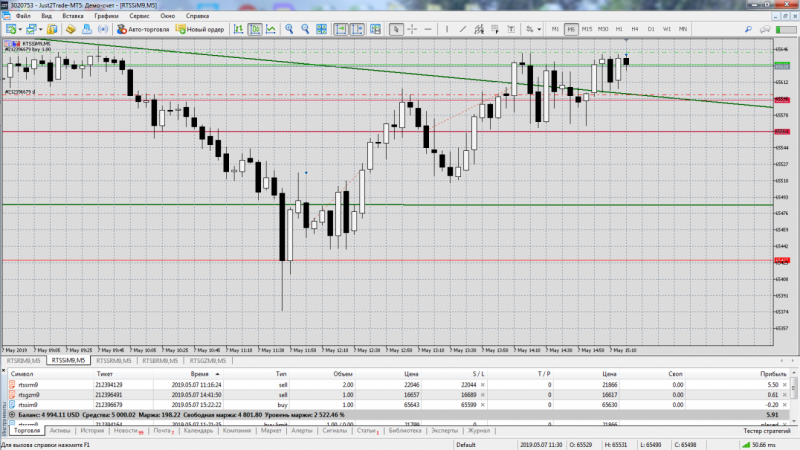The width and height of the screenshot is (800, 450).
Task: Sort positions by Прибыль column header
Action: coord(772,374)
